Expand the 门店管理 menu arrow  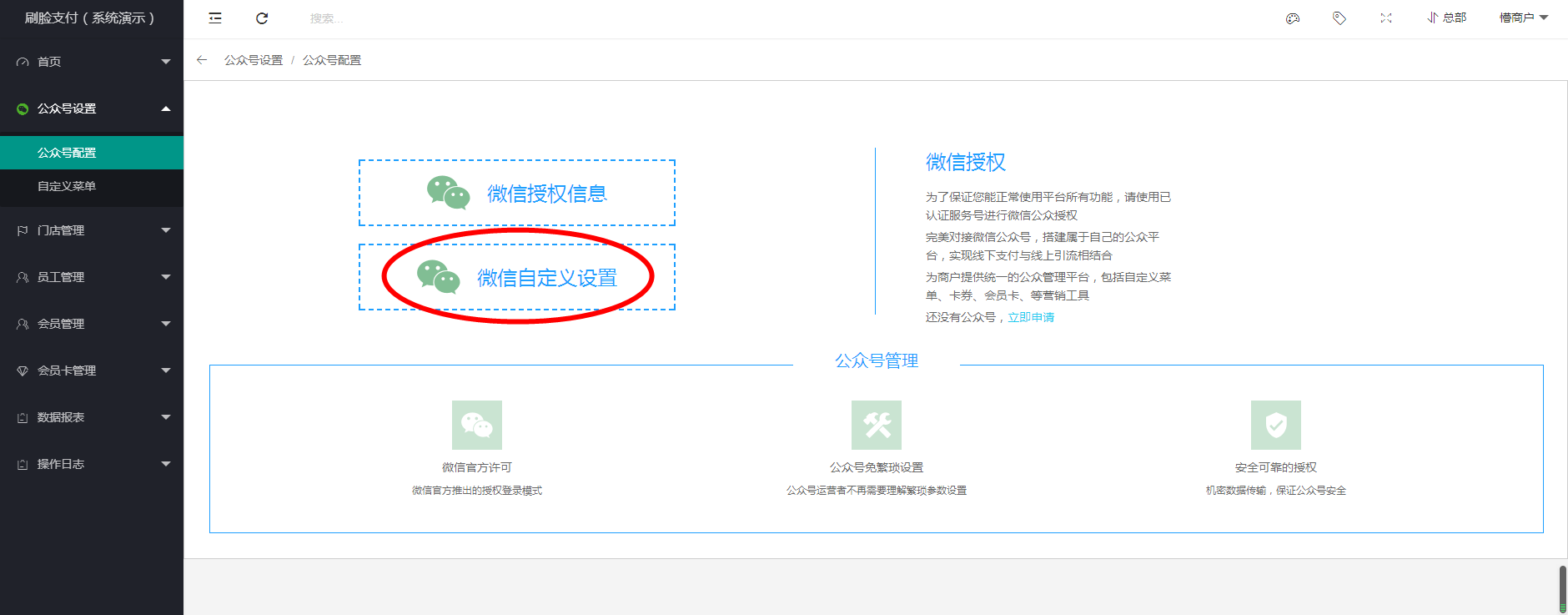166,230
